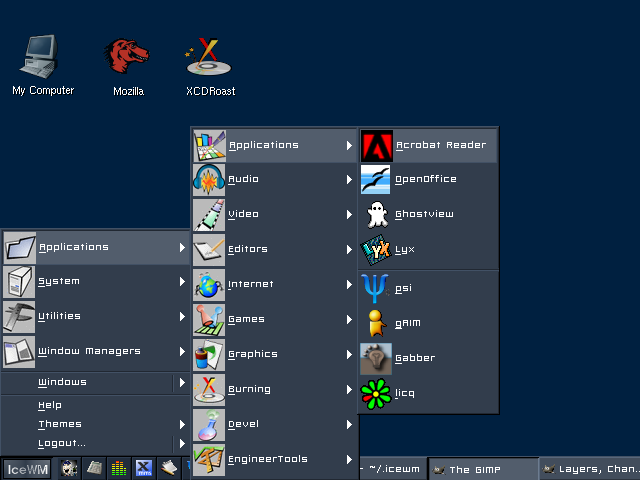
Task: Click the EngineerTools drafting icon
Action: pos(209,460)
